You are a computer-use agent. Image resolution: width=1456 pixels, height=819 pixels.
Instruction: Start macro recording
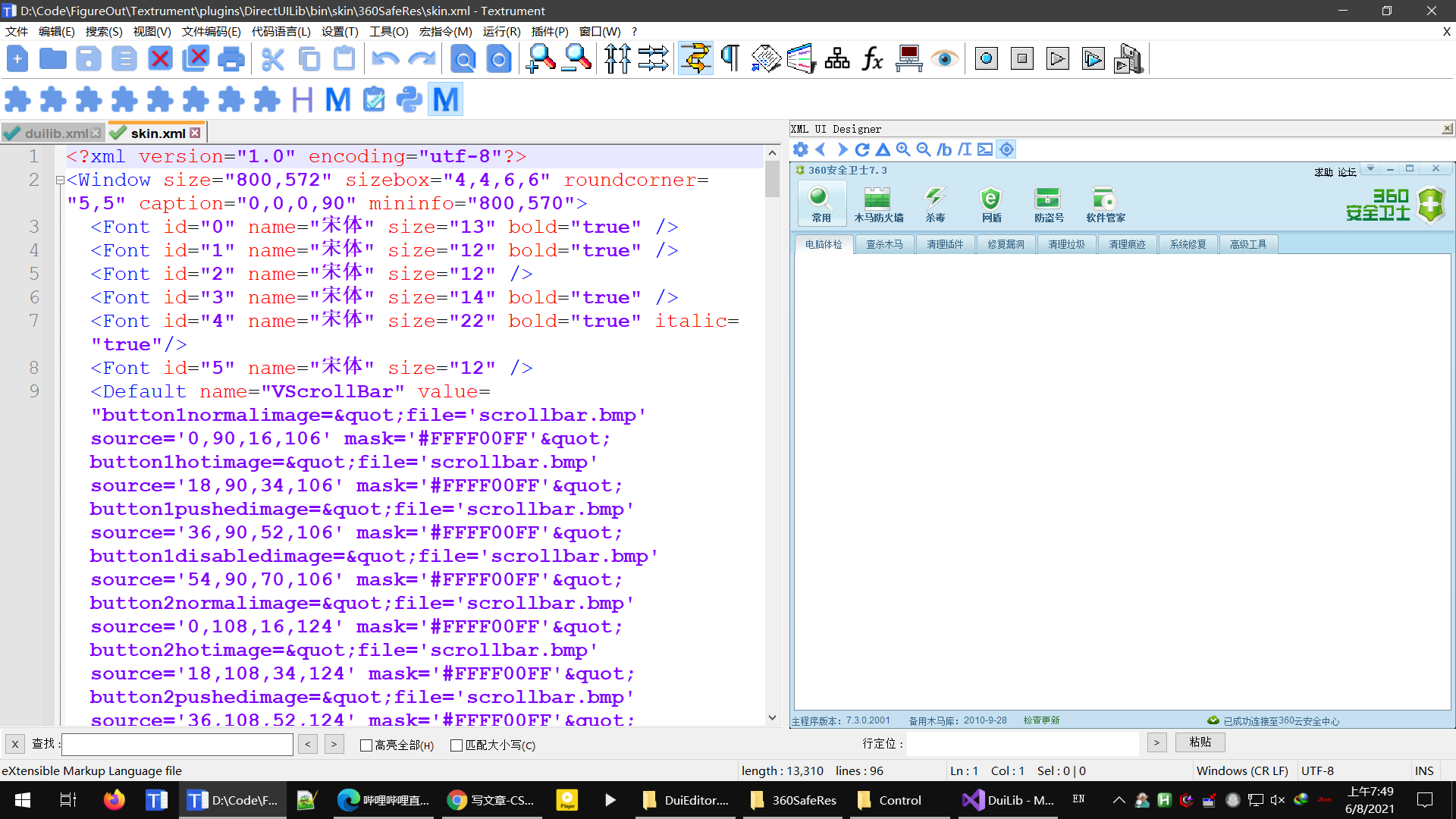click(986, 58)
